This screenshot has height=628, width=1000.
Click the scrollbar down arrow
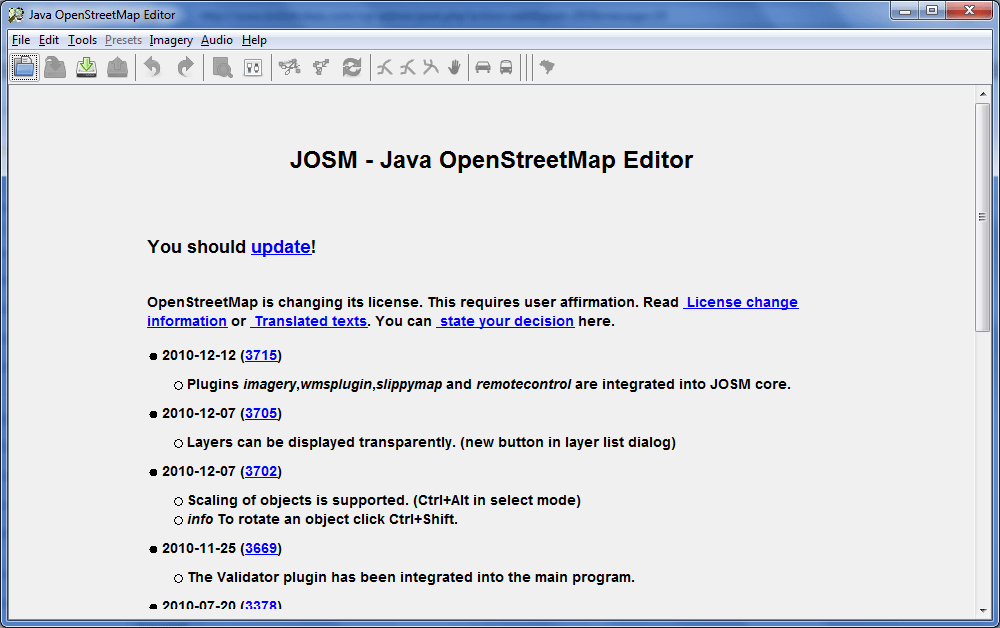983,610
